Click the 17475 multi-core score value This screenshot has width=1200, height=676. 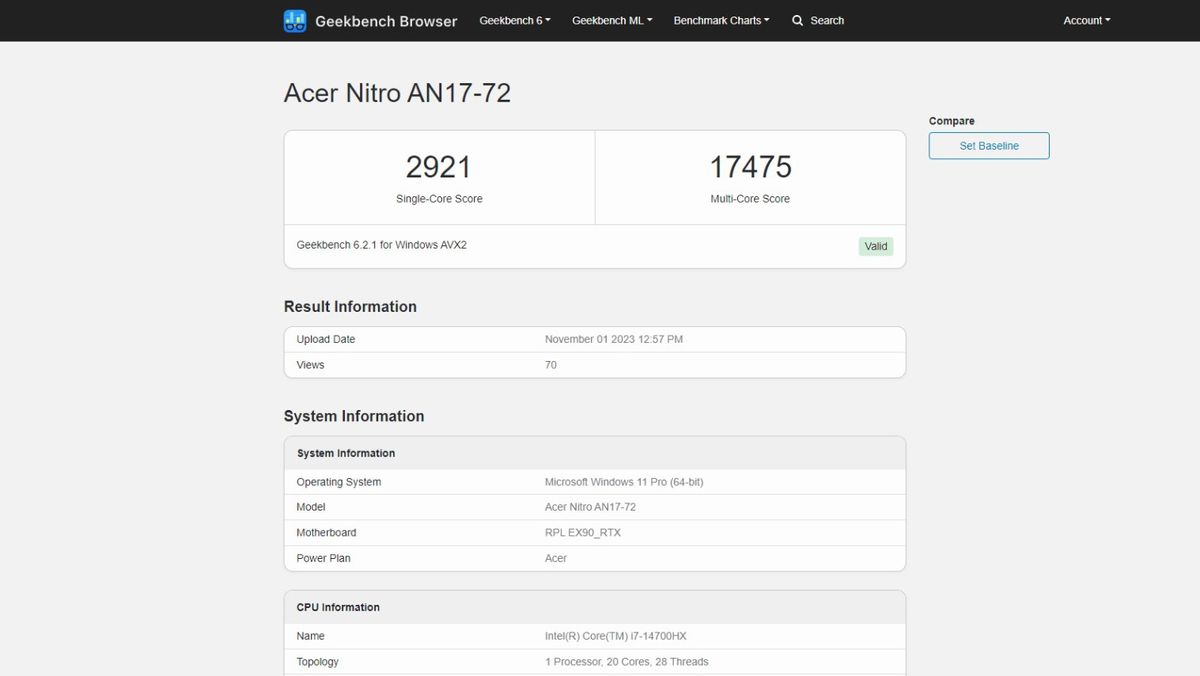750,167
